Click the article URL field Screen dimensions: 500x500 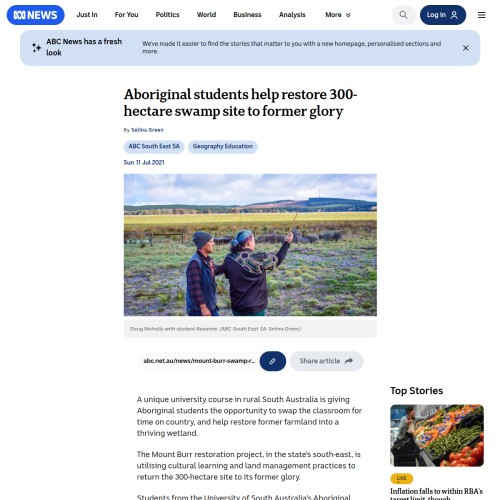199,361
